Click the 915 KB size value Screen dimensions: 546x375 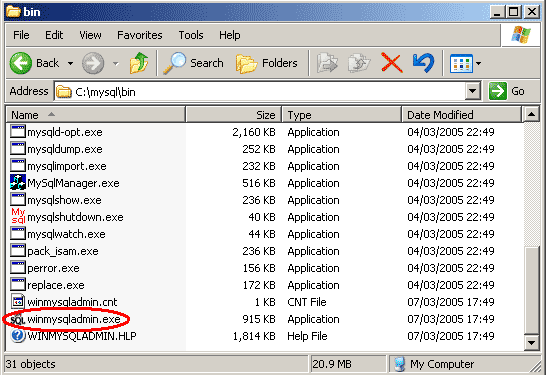pyautogui.click(x=259, y=319)
